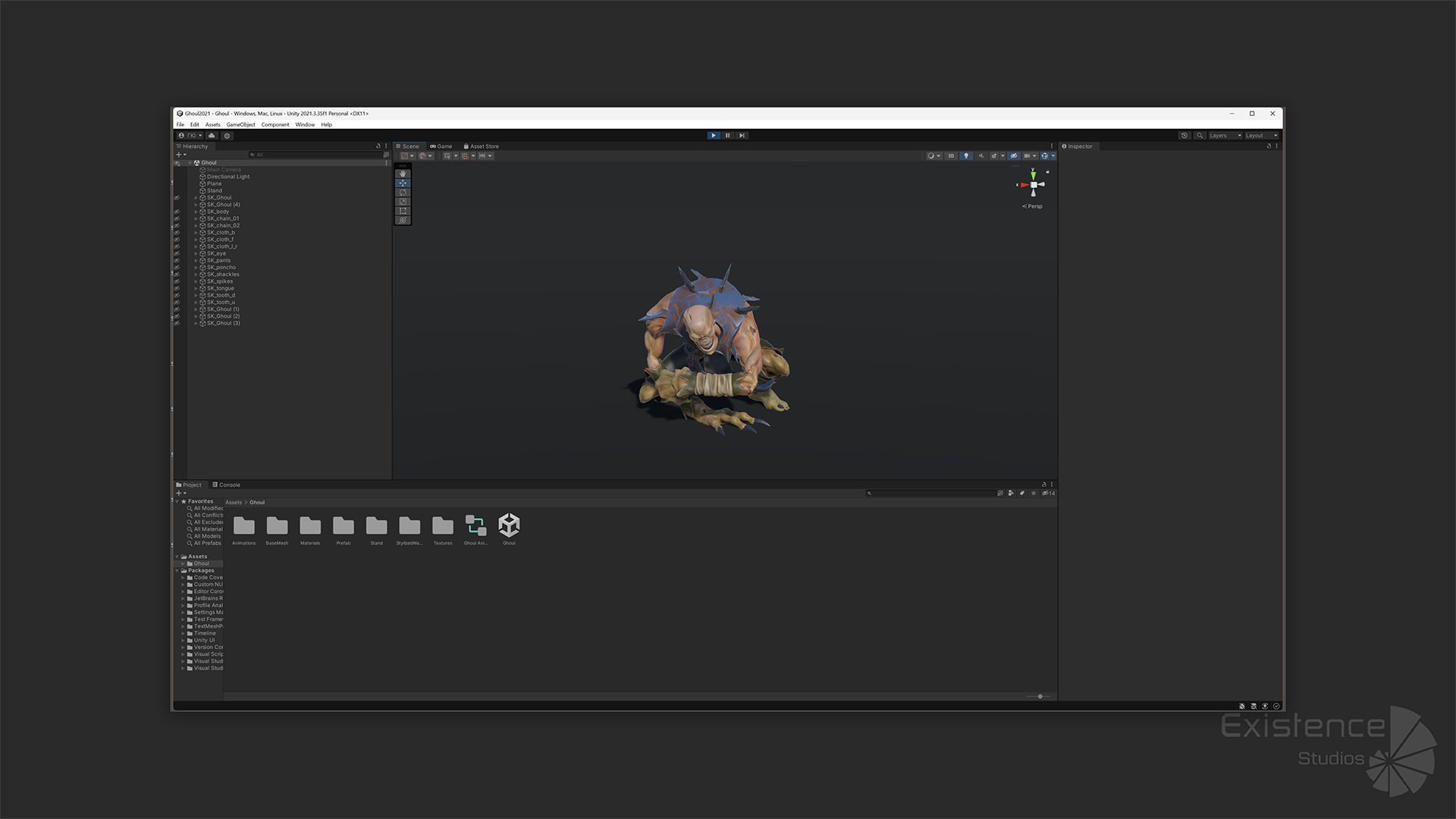Open Ghoul Unity scene asset
The height and width of the screenshot is (819, 1456).
[x=509, y=529]
